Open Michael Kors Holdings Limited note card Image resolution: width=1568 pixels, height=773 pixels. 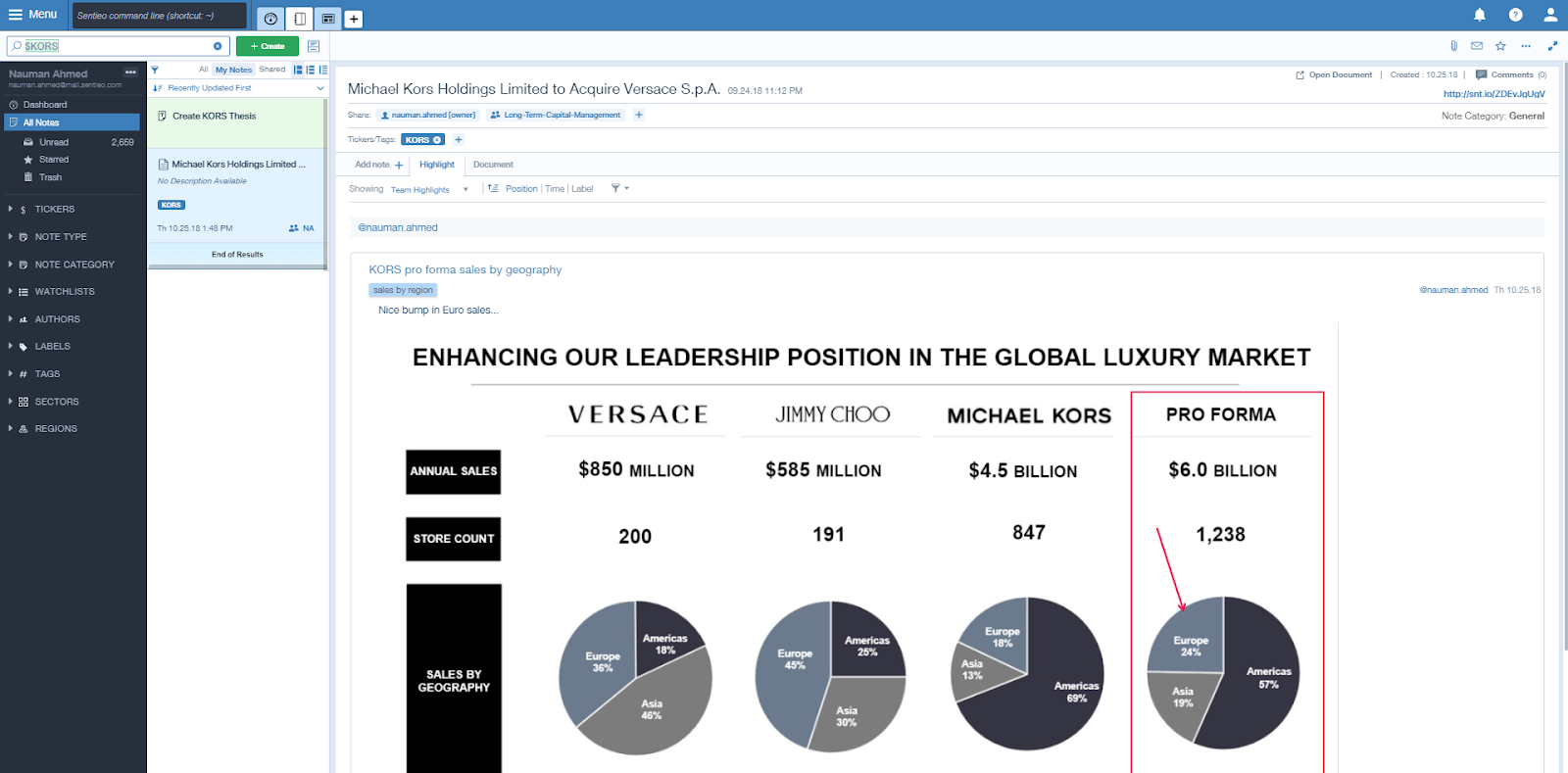(236, 195)
